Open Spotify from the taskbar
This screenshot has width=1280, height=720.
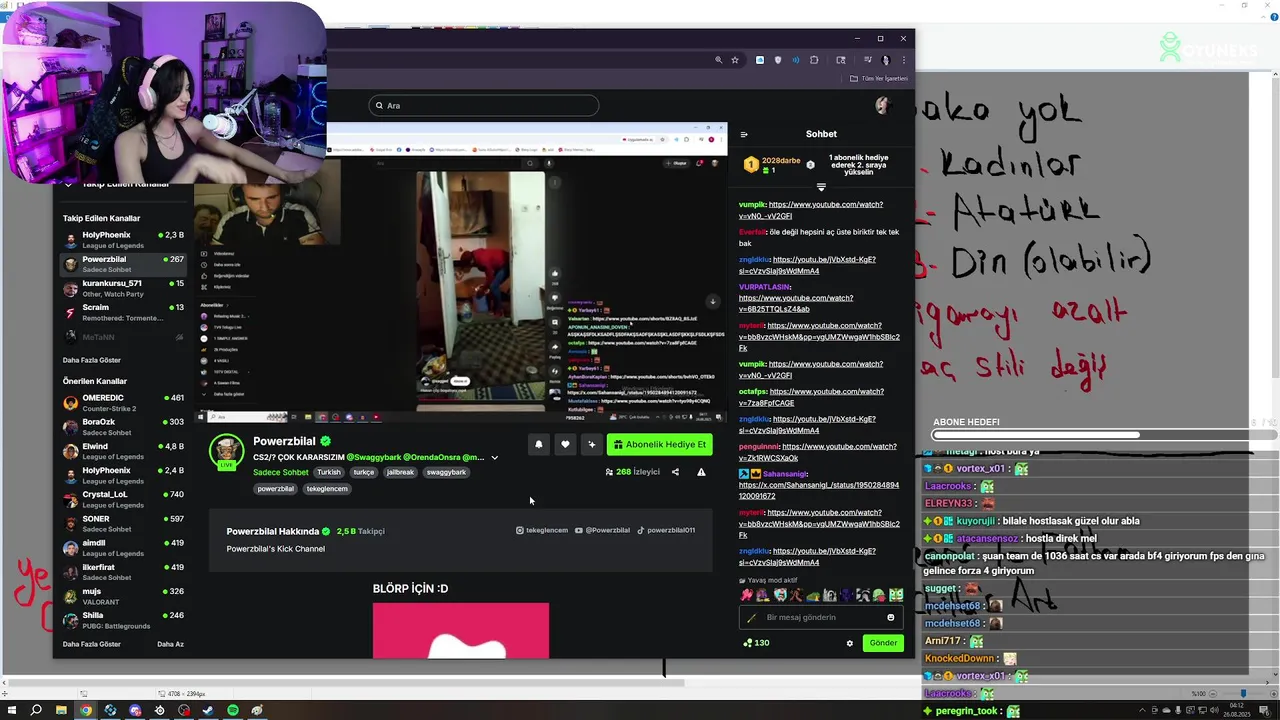[x=233, y=710]
